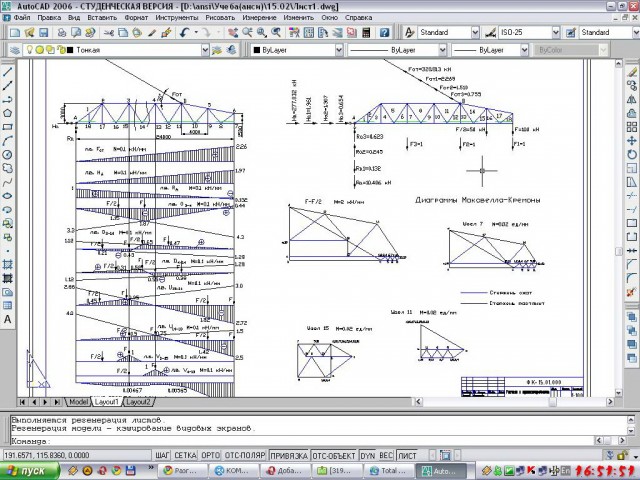Viewport: 640px width, 480px height.
Task: Open the Формат menu
Action: coord(136,18)
